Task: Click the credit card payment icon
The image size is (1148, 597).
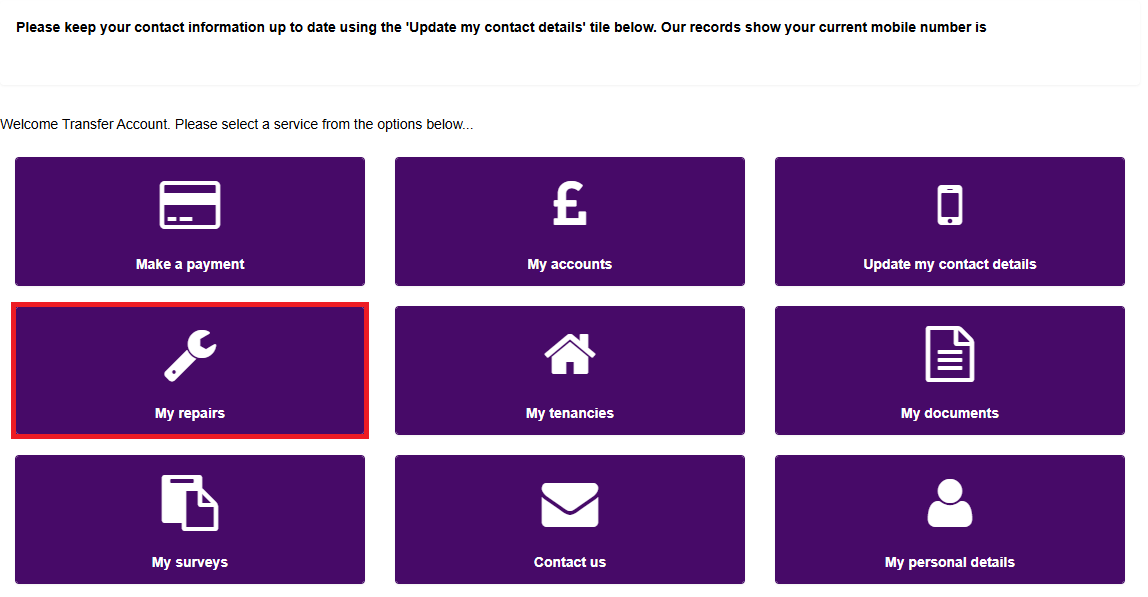Action: pos(190,204)
